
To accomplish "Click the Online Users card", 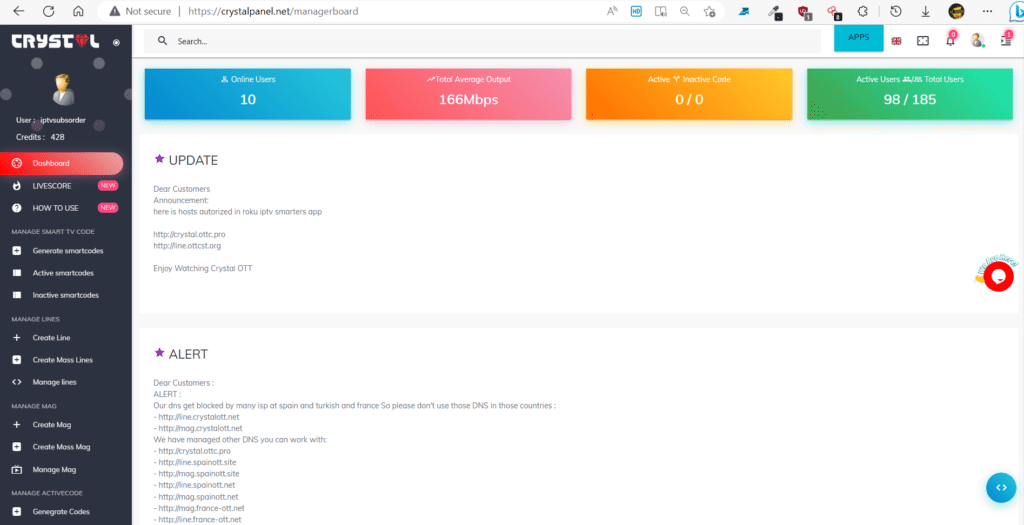I will (248, 94).
